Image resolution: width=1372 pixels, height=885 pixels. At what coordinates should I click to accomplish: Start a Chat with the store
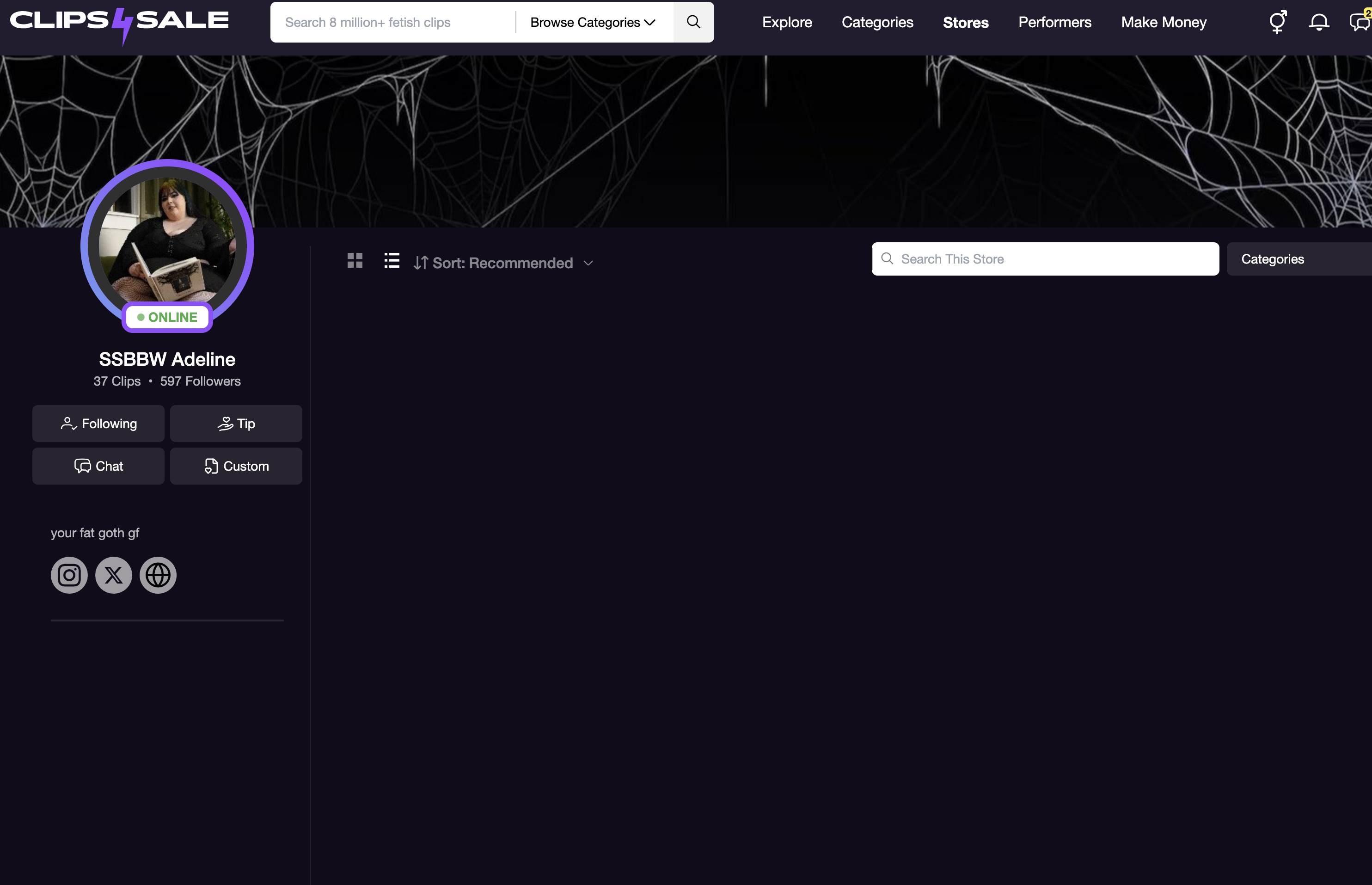pyautogui.click(x=98, y=466)
